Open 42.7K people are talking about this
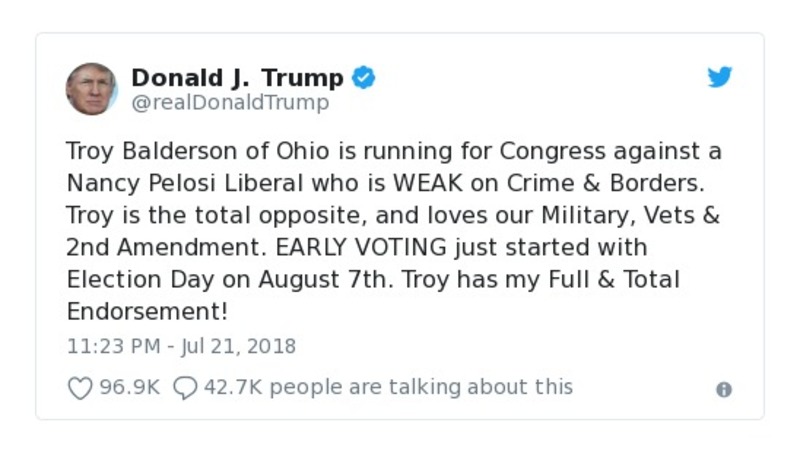This screenshot has height=467, width=800. 388,387
